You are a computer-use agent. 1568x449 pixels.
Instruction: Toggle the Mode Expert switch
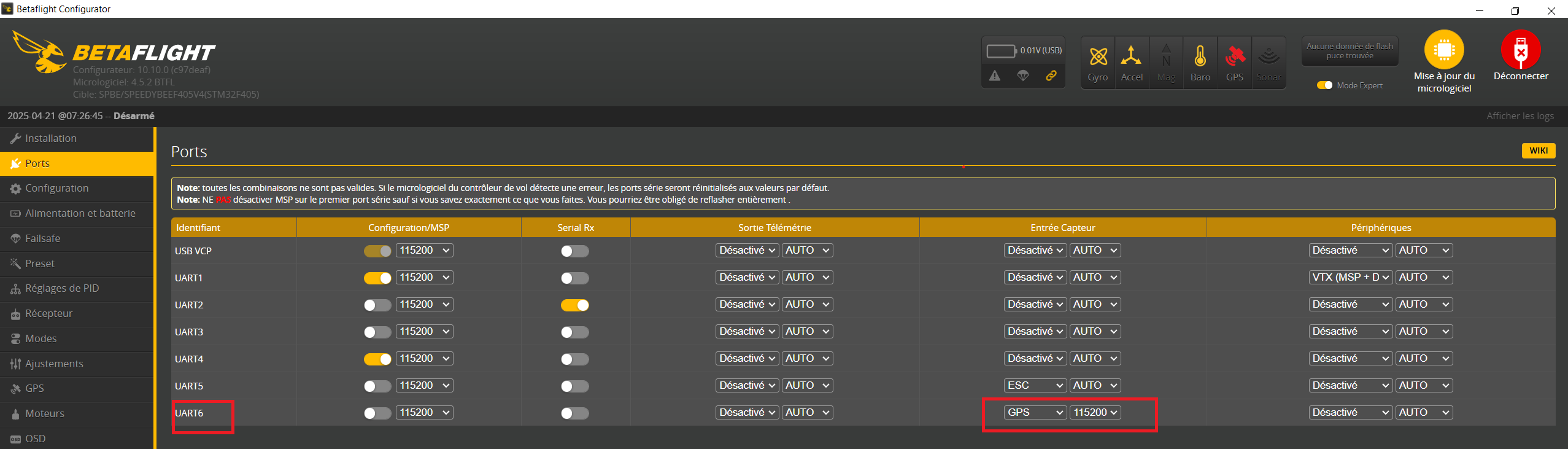1324,85
